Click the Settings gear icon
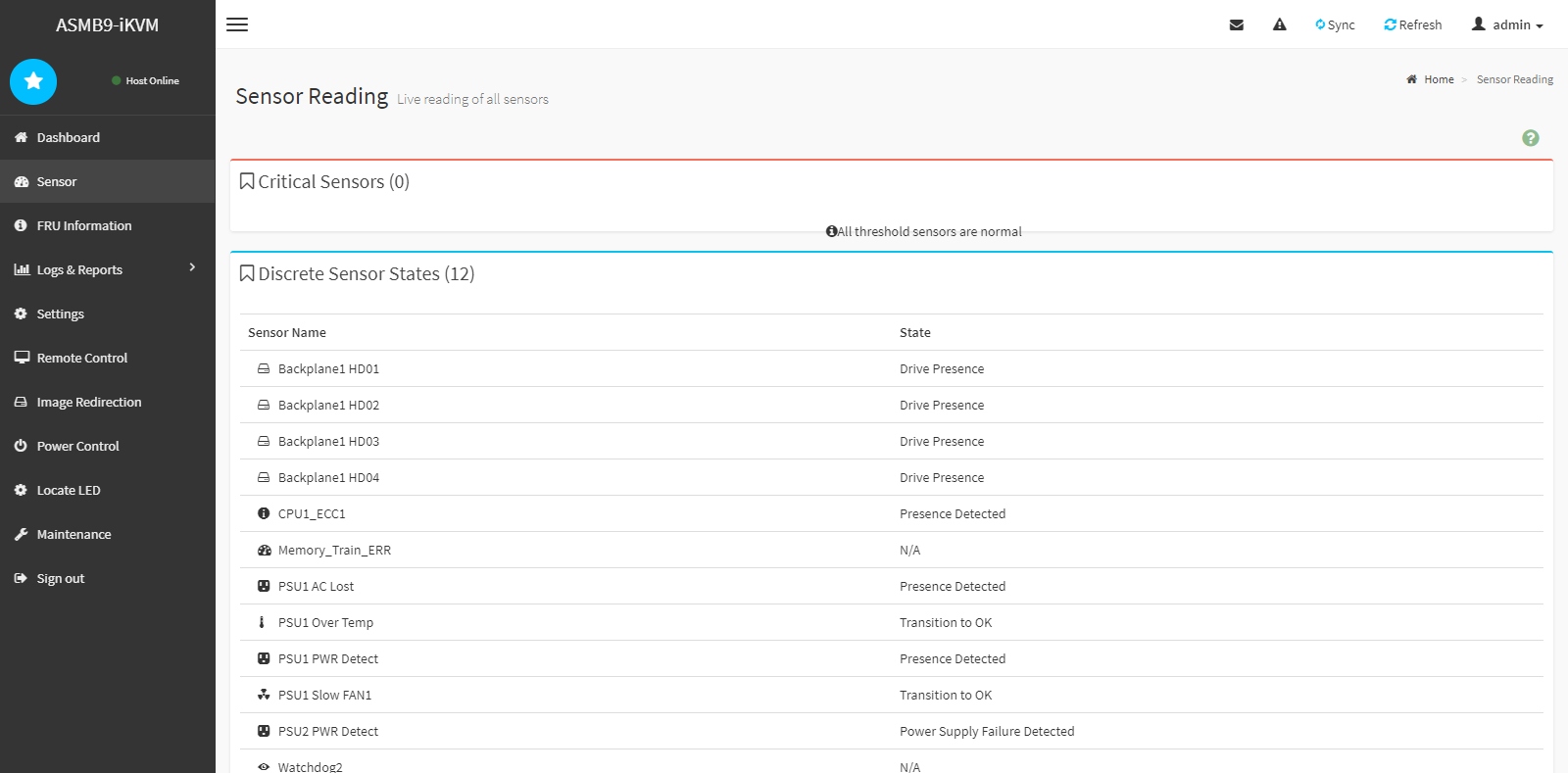The height and width of the screenshot is (773, 1568). [21, 314]
